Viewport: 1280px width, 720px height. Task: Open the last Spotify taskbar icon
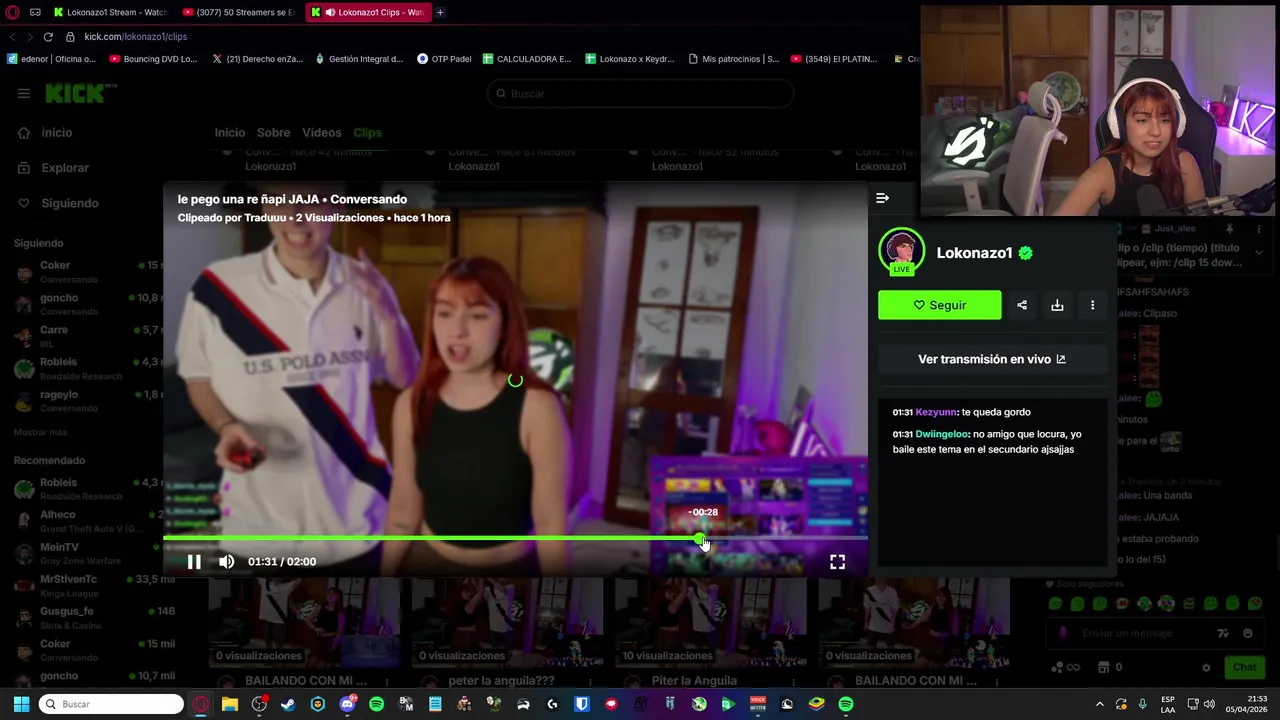click(x=846, y=704)
